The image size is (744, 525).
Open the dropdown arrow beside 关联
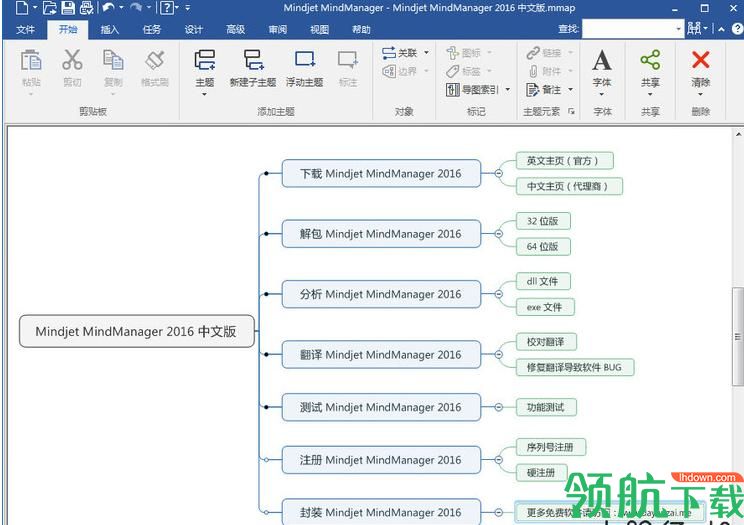coord(426,53)
